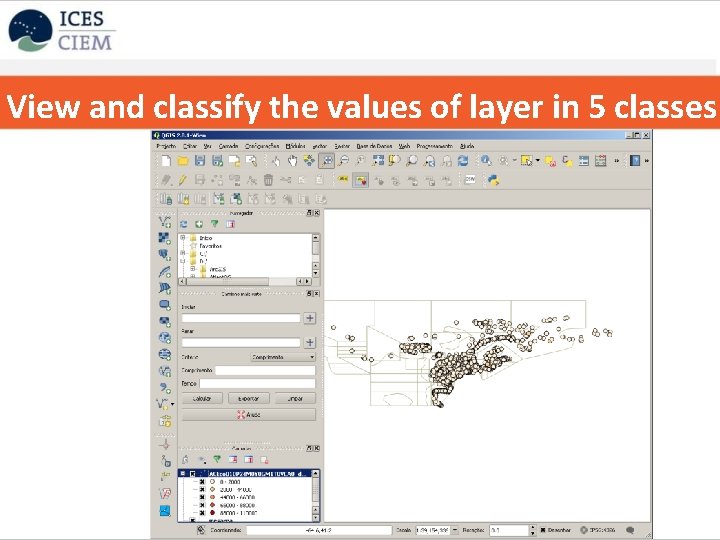The image size is (720, 540).
Task: Click the green Add icon in browser panel
Action: (x=199, y=224)
